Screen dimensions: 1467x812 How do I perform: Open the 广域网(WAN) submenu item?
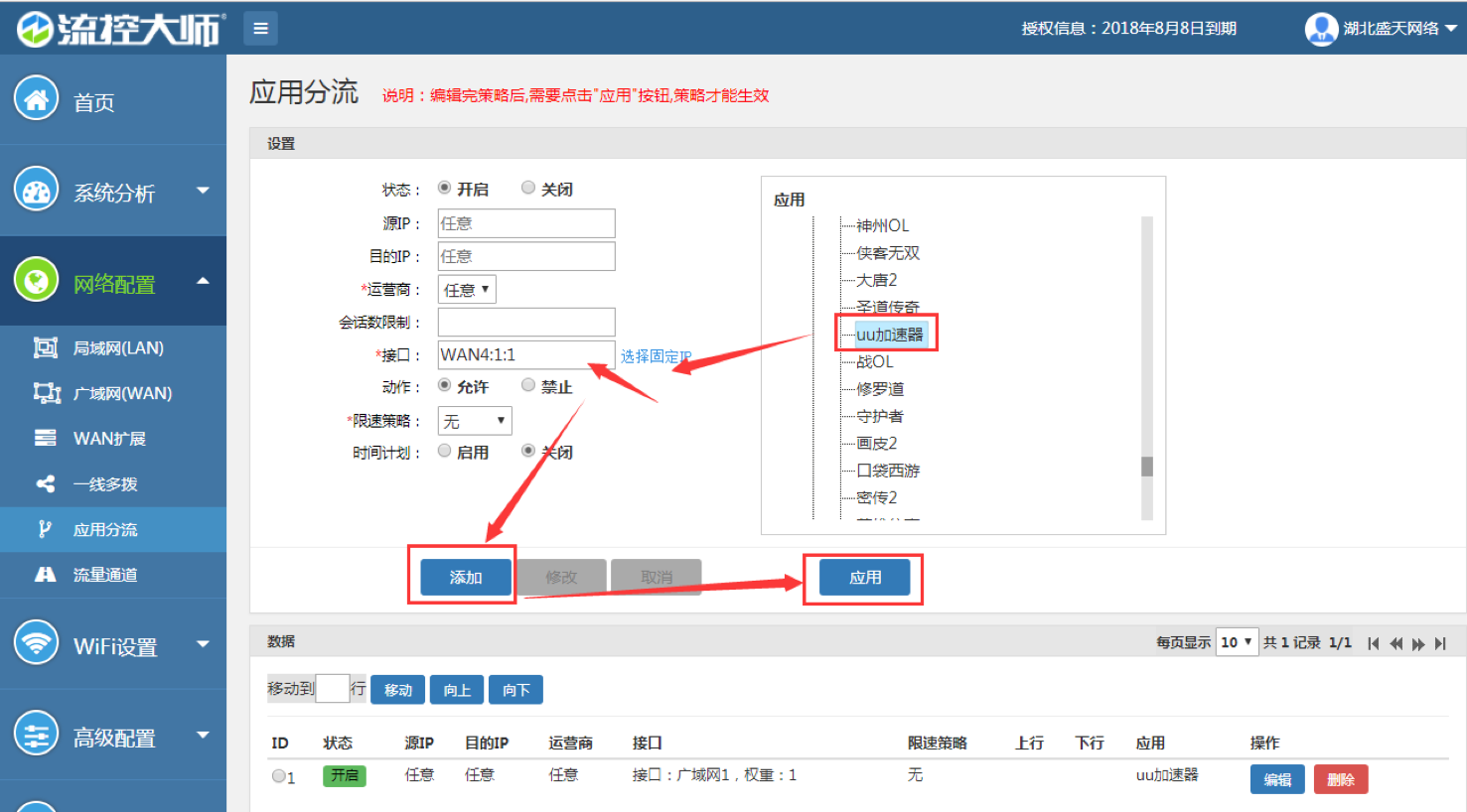113,393
